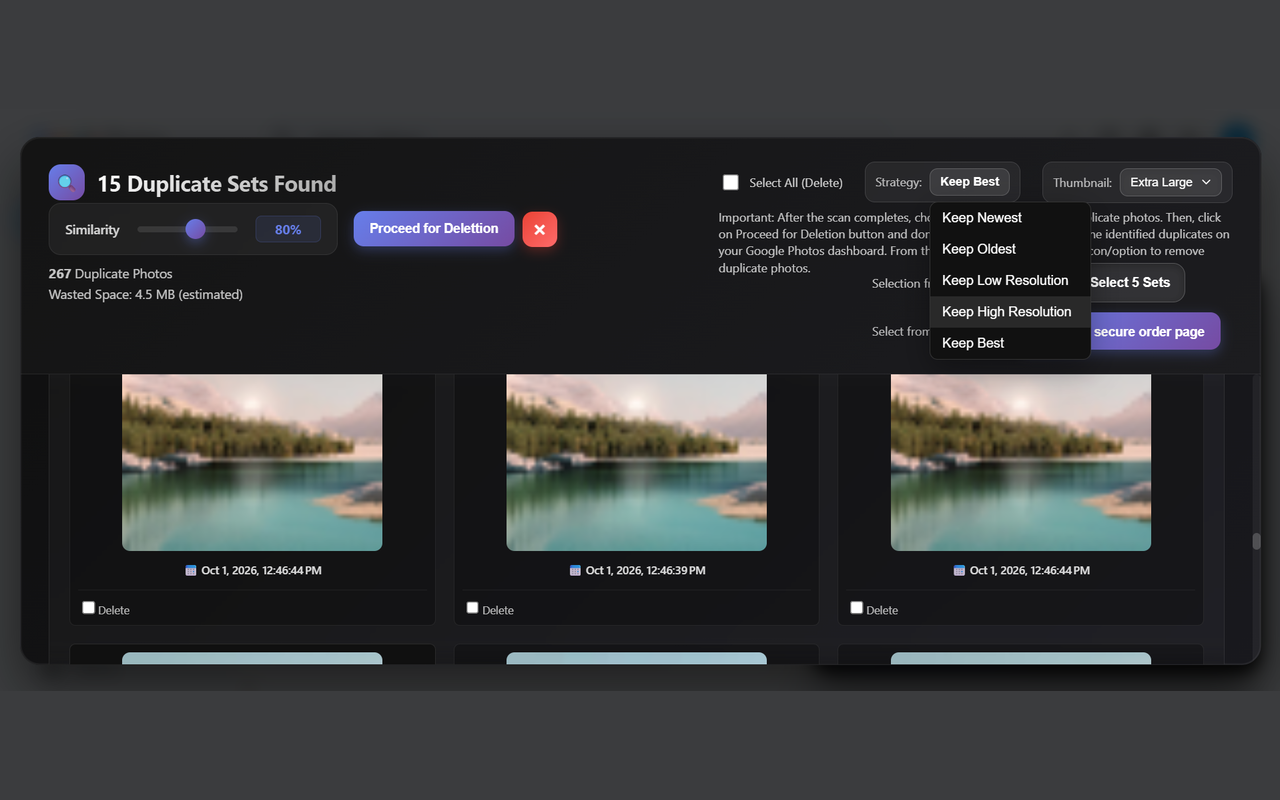Screen dimensions: 1280x800
Task: Check Delete under the leftmost lake photo
Action: (x=89, y=608)
